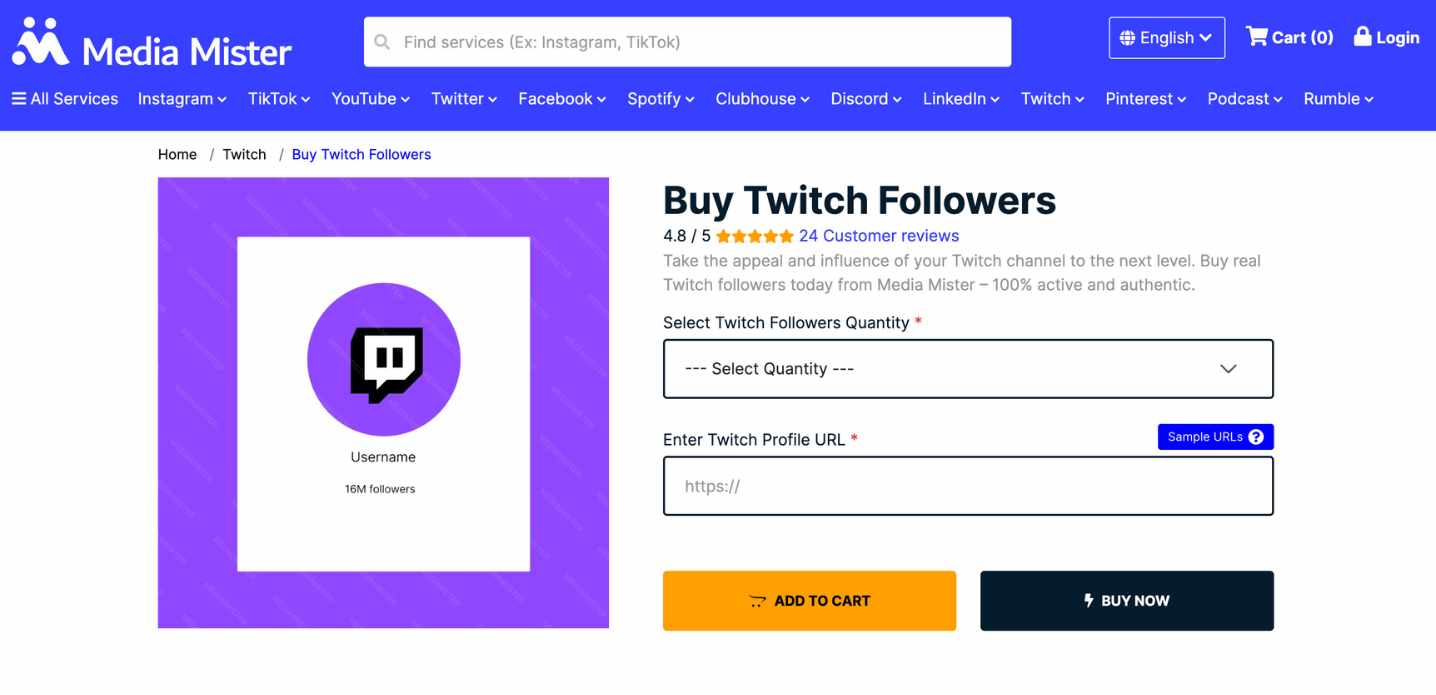
Task: Click the Login padlock icon
Action: pyautogui.click(x=1362, y=37)
